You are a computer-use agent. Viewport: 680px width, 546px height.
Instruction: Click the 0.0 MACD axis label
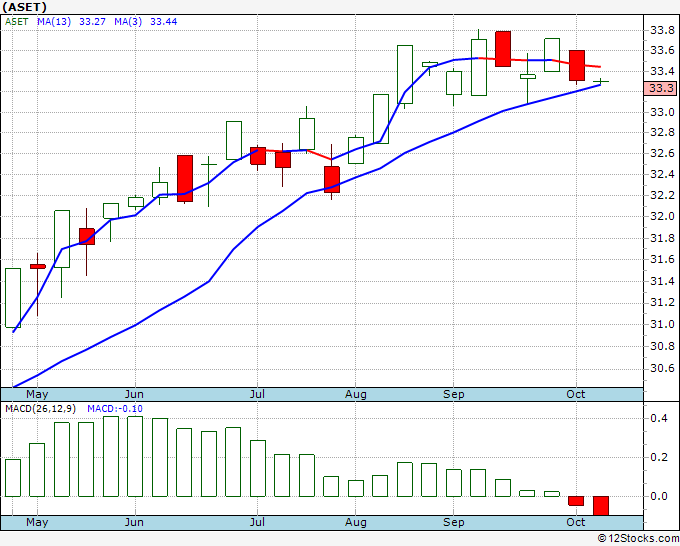(659, 496)
